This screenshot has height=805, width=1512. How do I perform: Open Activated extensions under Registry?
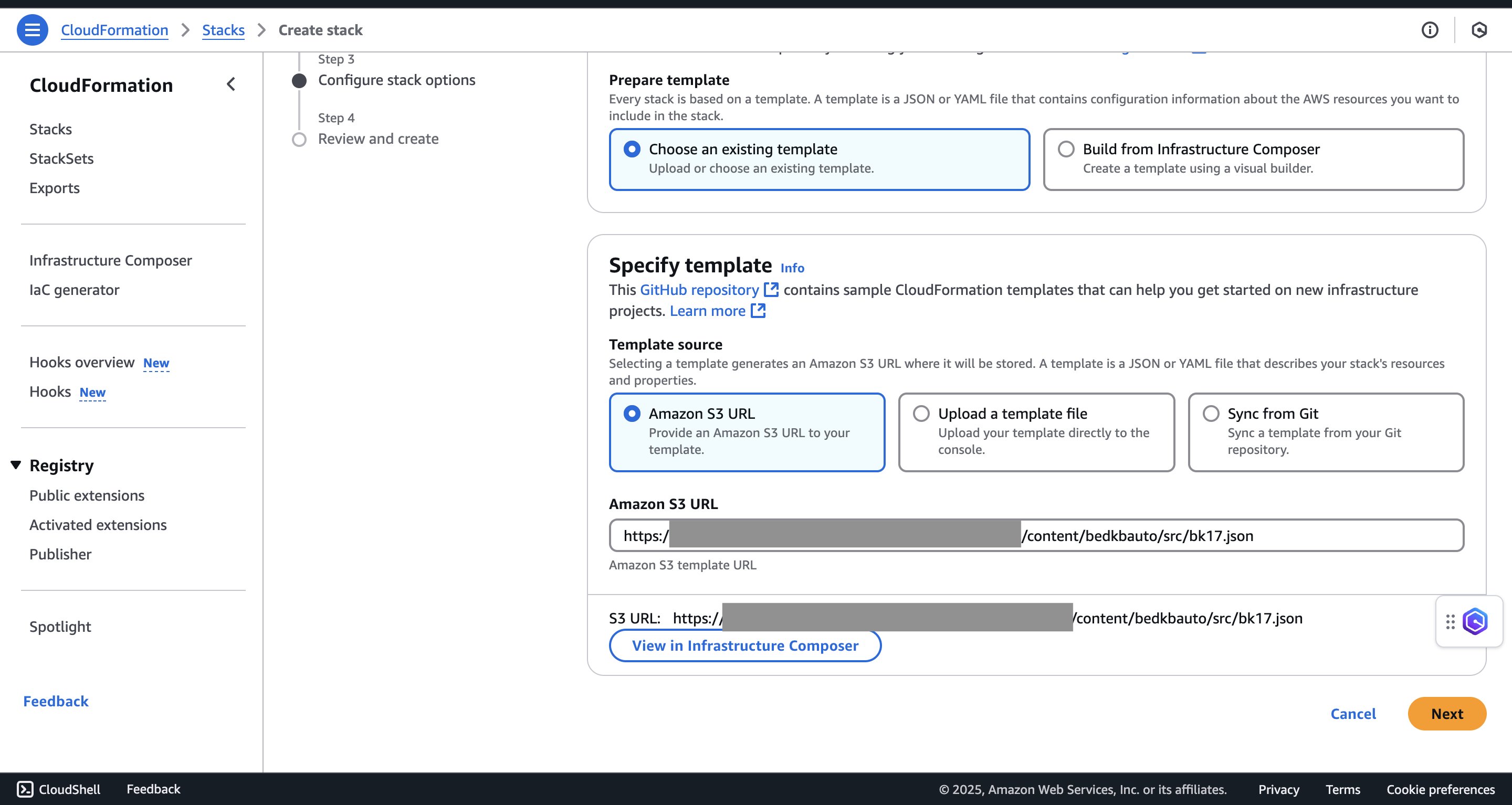tap(98, 525)
